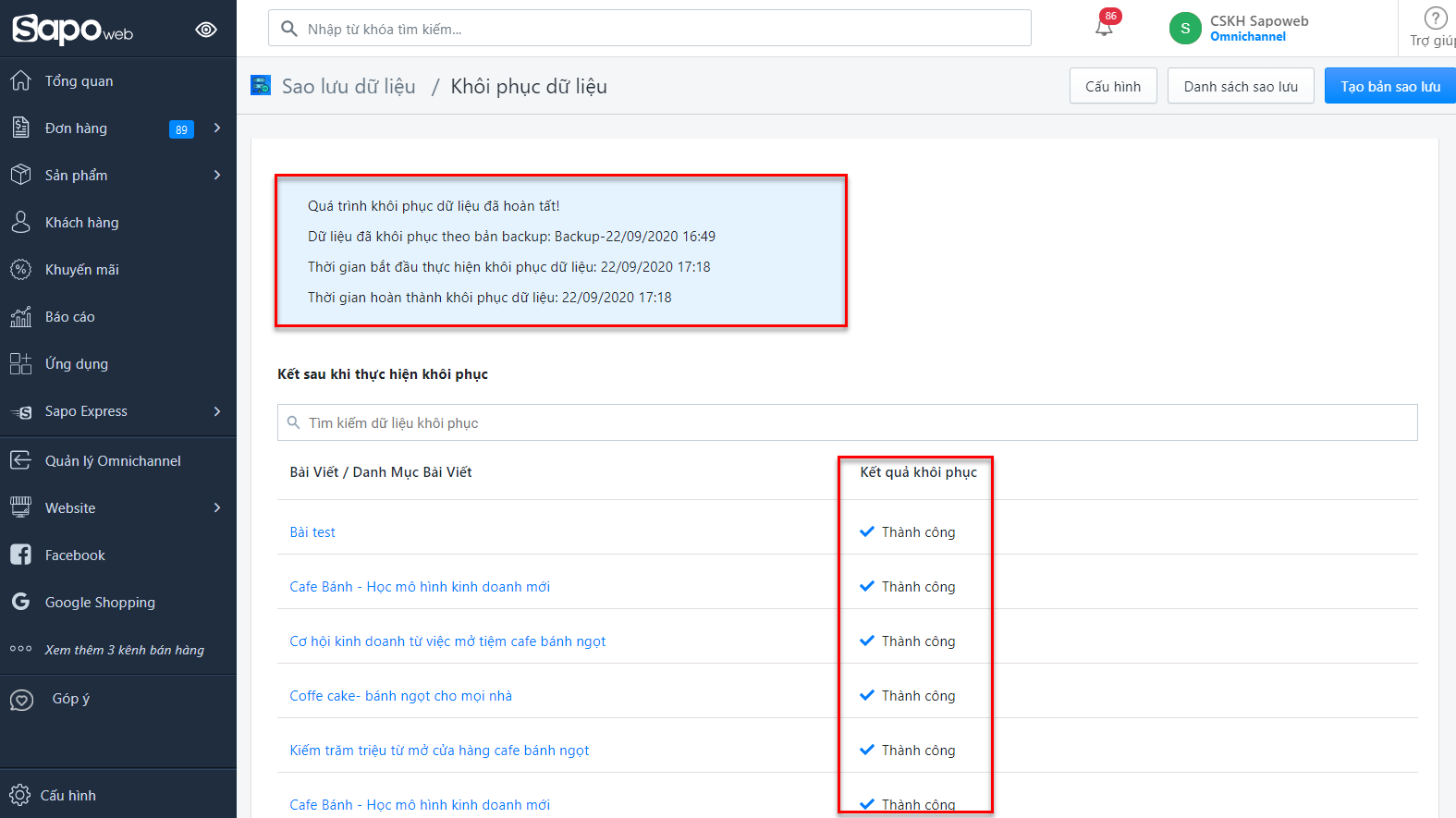The image size is (1456, 818).
Task: Open the Facebook channel icon
Action: tap(20, 555)
